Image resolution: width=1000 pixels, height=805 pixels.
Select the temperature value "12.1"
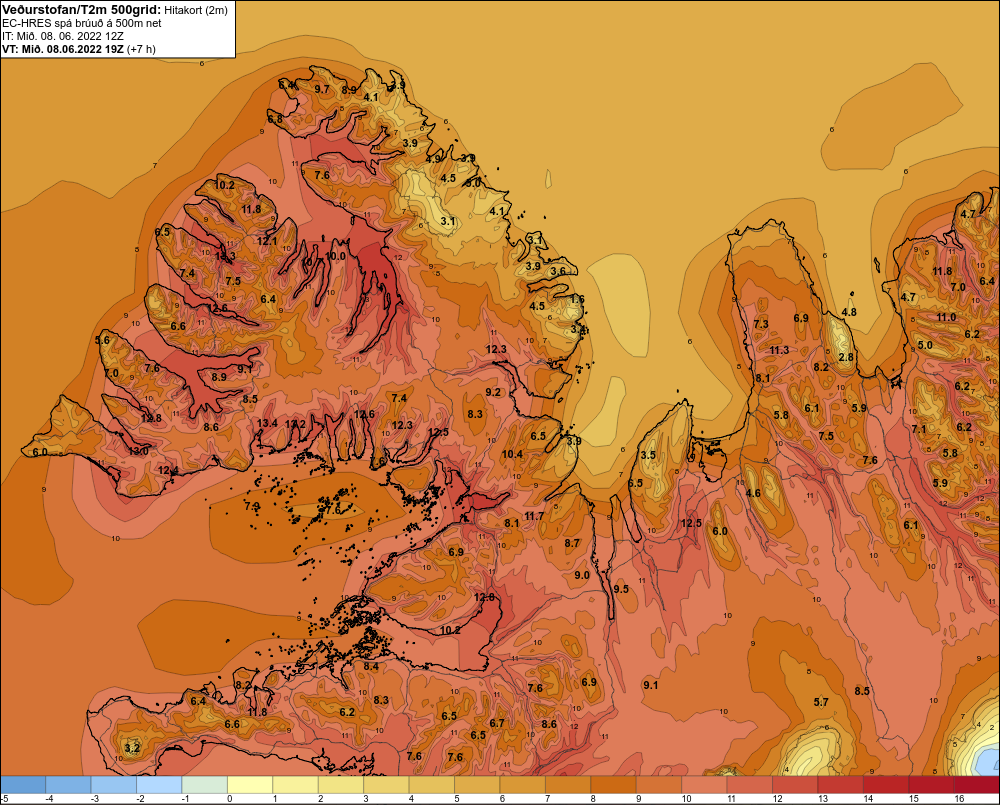(267, 241)
